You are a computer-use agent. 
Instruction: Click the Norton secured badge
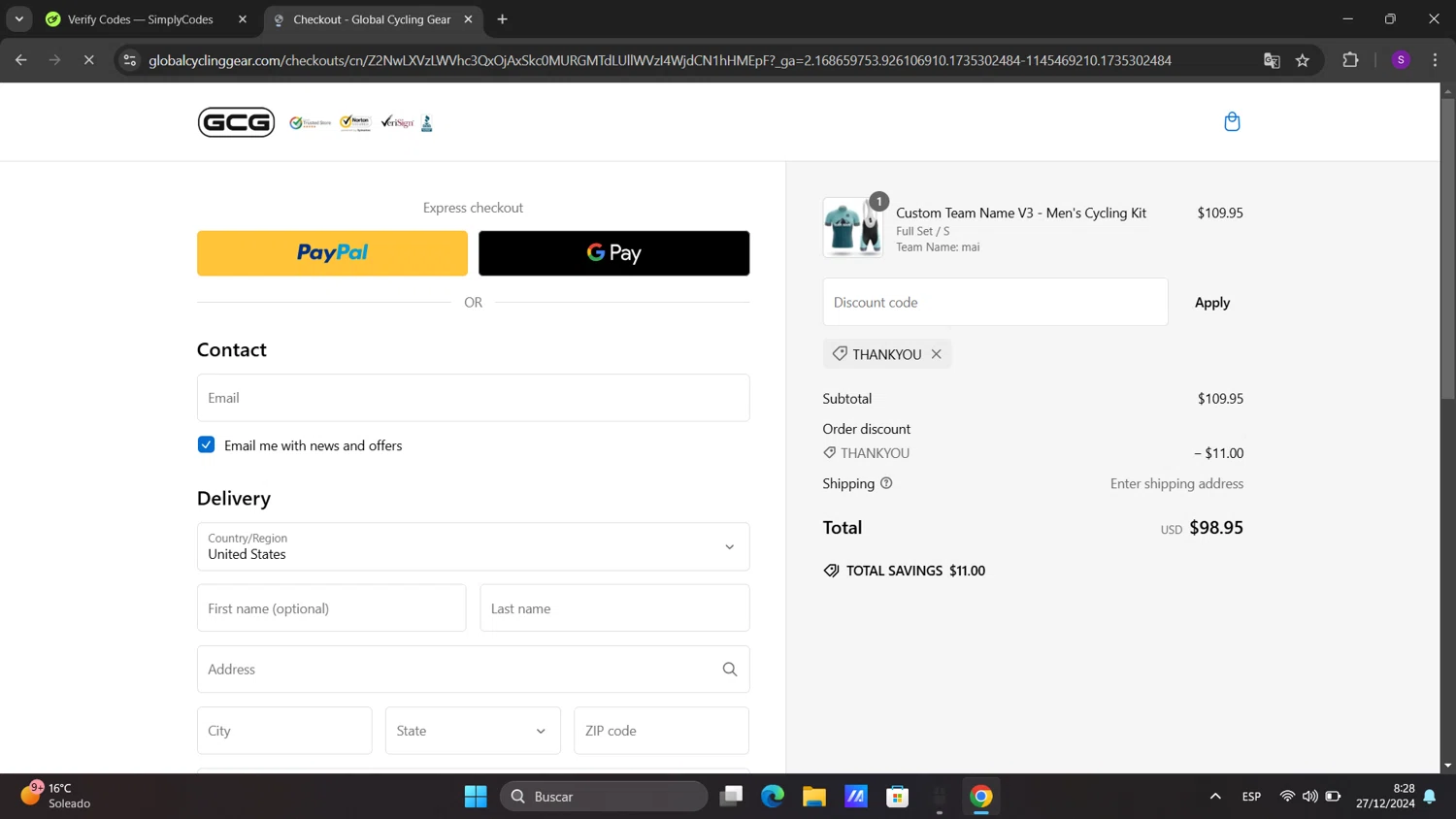pos(355,123)
